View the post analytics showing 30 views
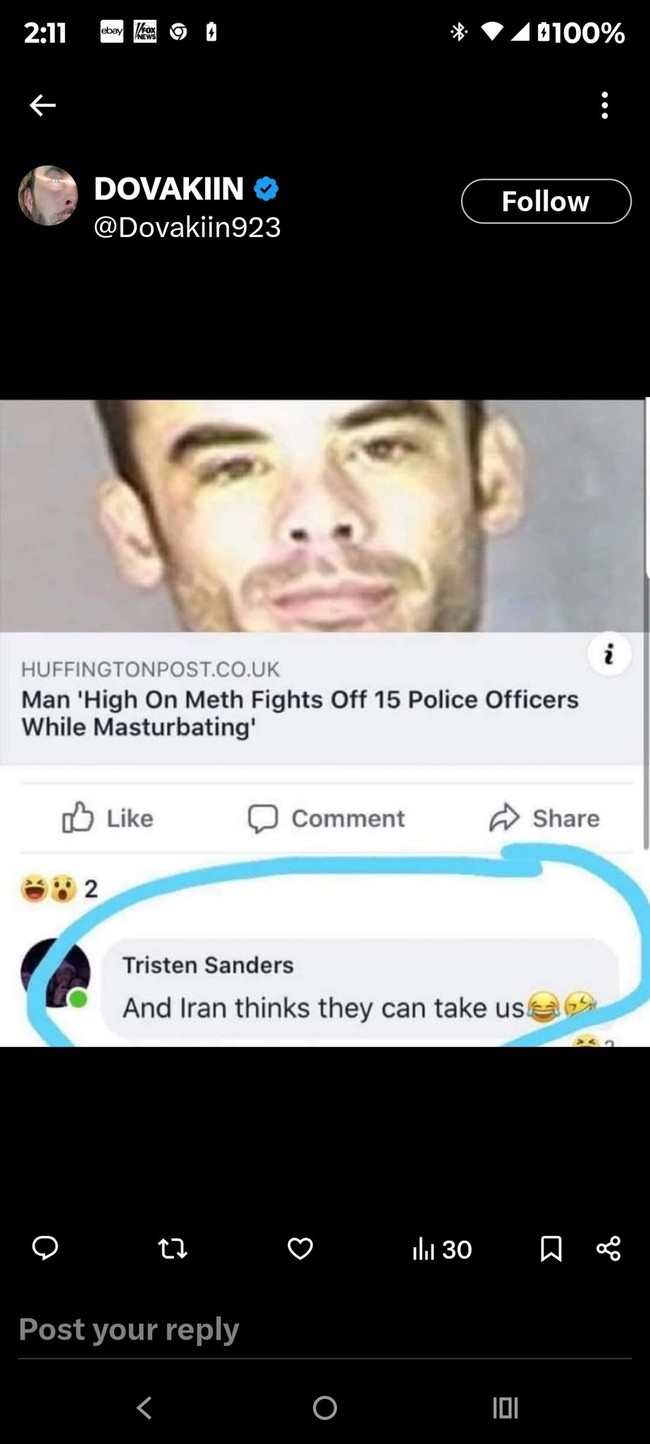The image size is (650, 1444). [442, 1249]
